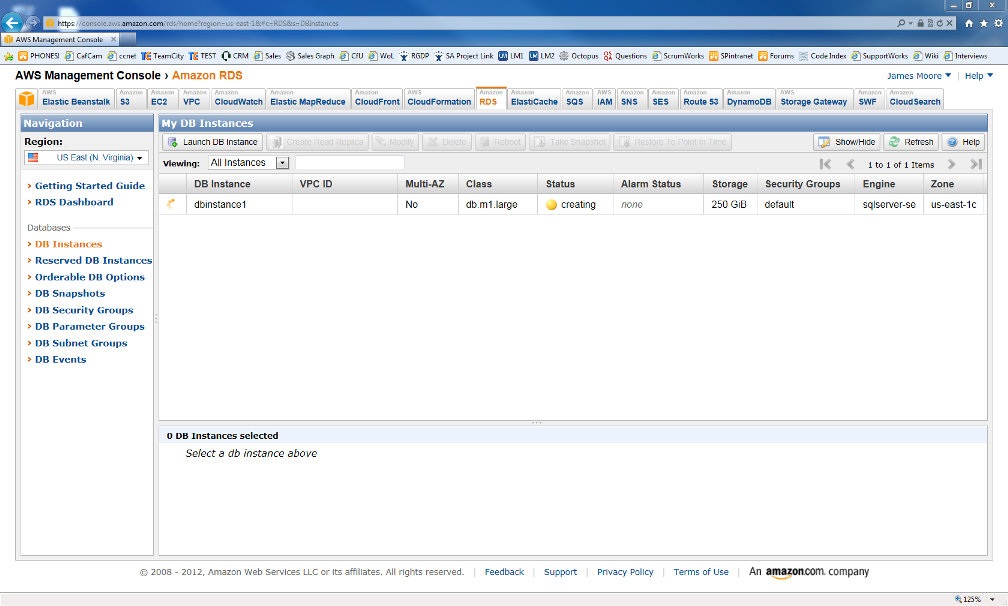Click Feedback footer link
The width and height of the screenshot is (1008, 606).
pos(504,572)
